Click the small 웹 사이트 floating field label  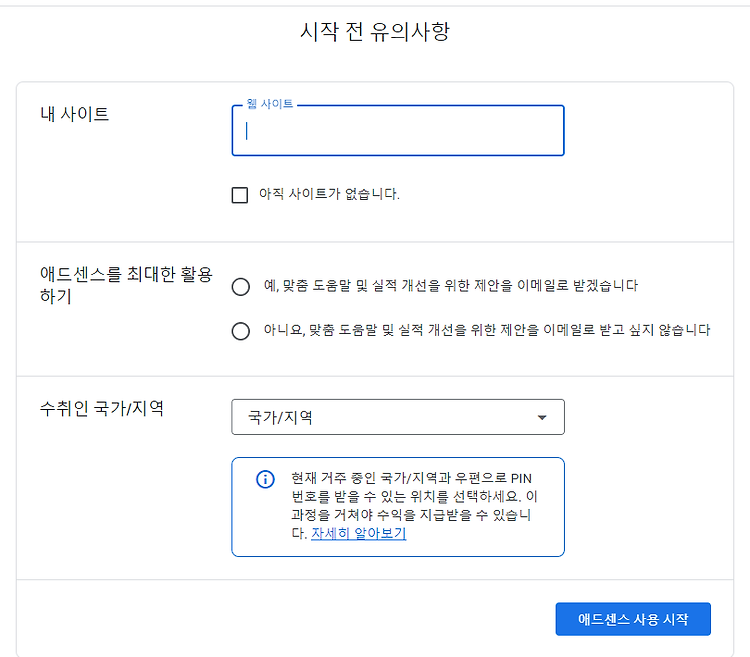[270, 104]
